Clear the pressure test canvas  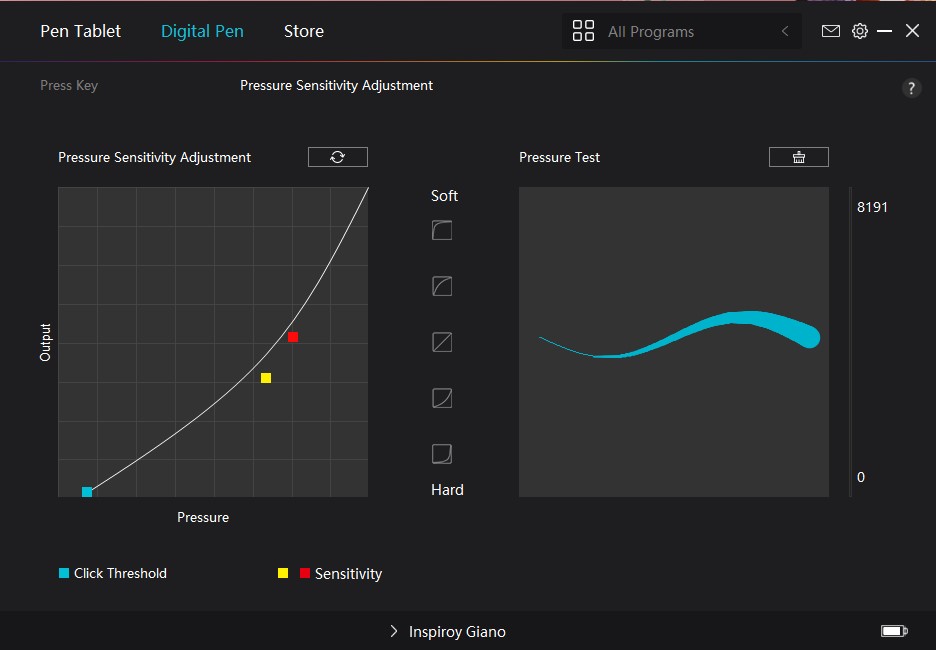point(798,157)
